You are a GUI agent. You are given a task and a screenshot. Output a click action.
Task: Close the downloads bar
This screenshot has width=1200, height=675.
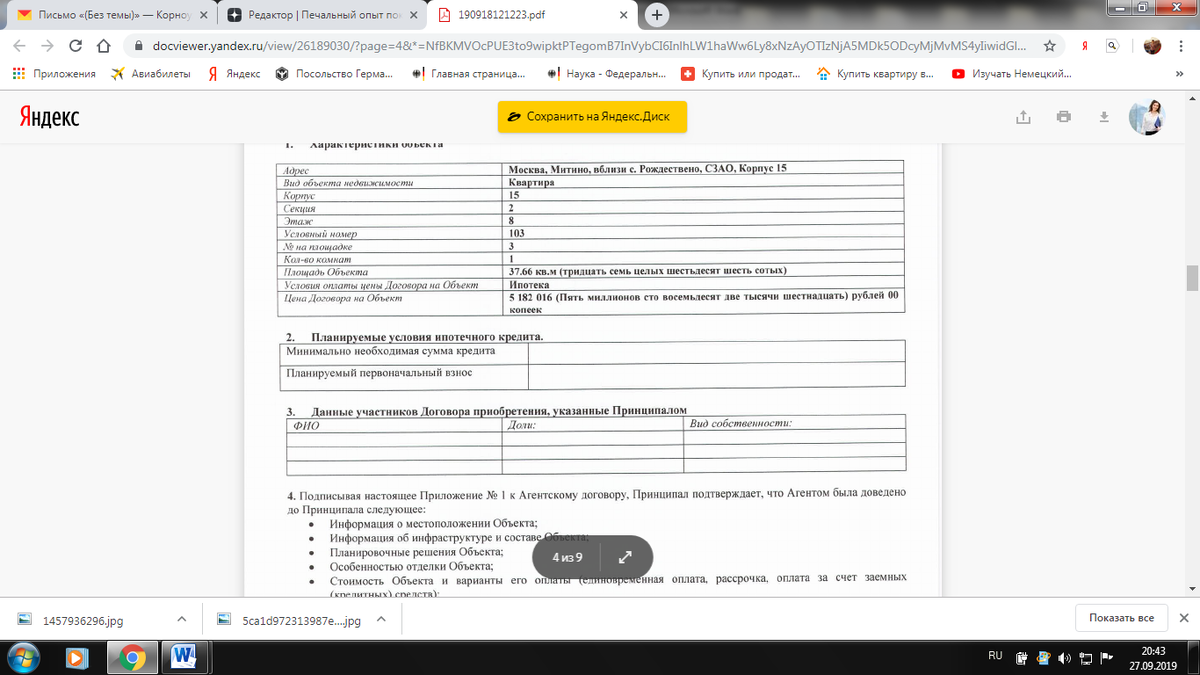(x=1184, y=618)
